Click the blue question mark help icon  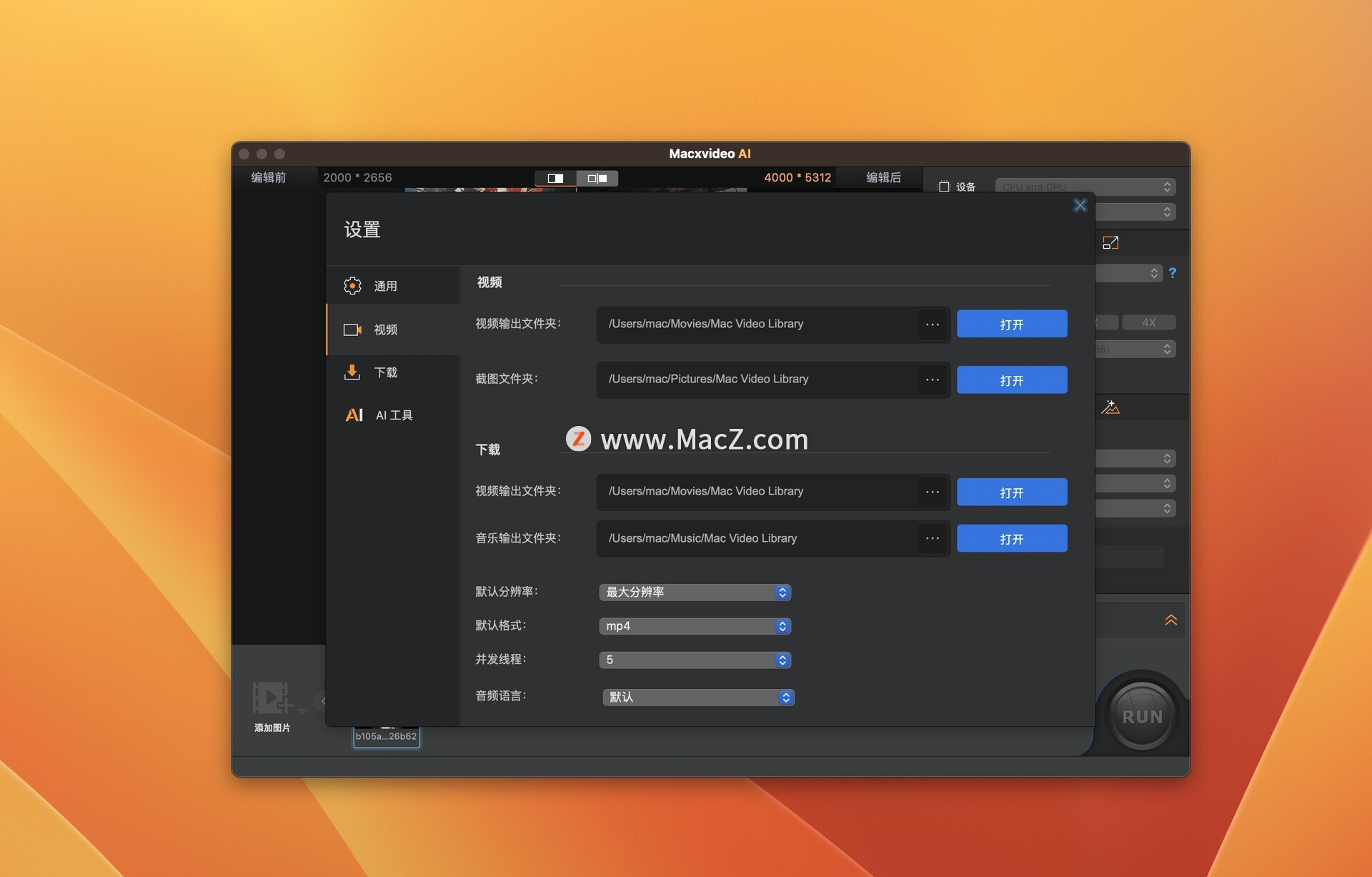click(x=1172, y=273)
